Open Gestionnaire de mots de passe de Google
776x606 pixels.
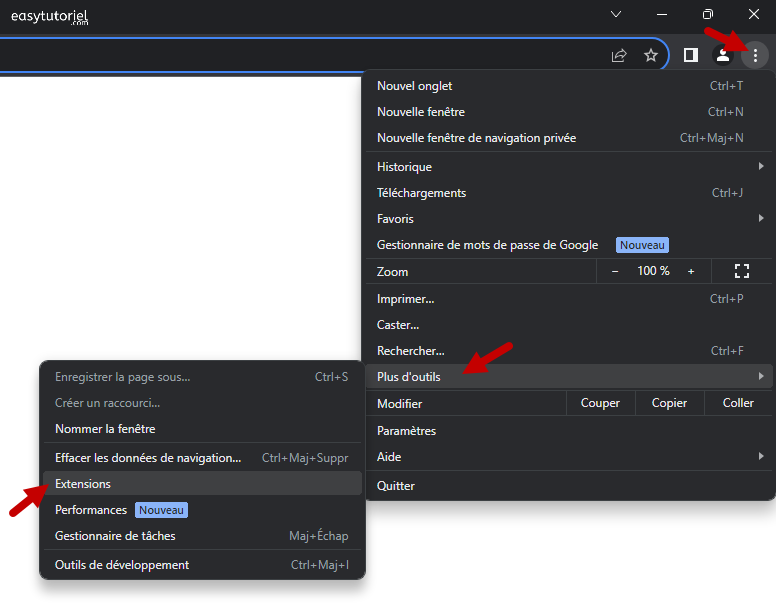(569, 245)
